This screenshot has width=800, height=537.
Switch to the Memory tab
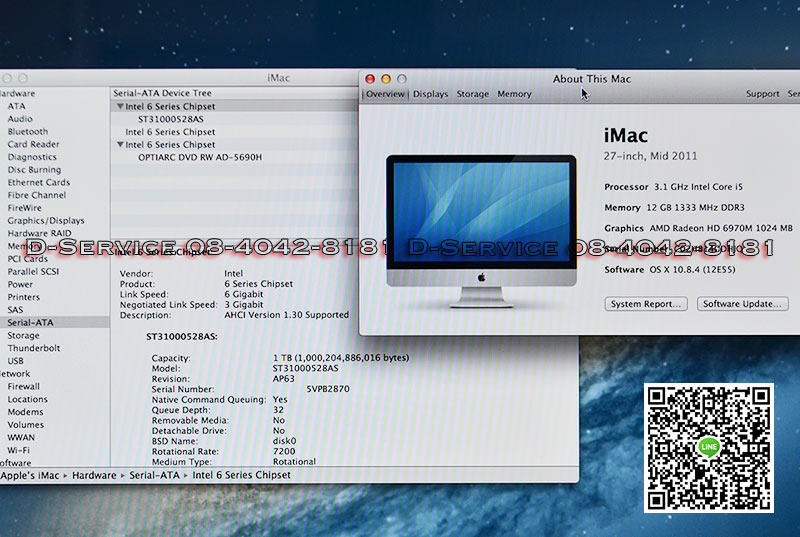(514, 94)
